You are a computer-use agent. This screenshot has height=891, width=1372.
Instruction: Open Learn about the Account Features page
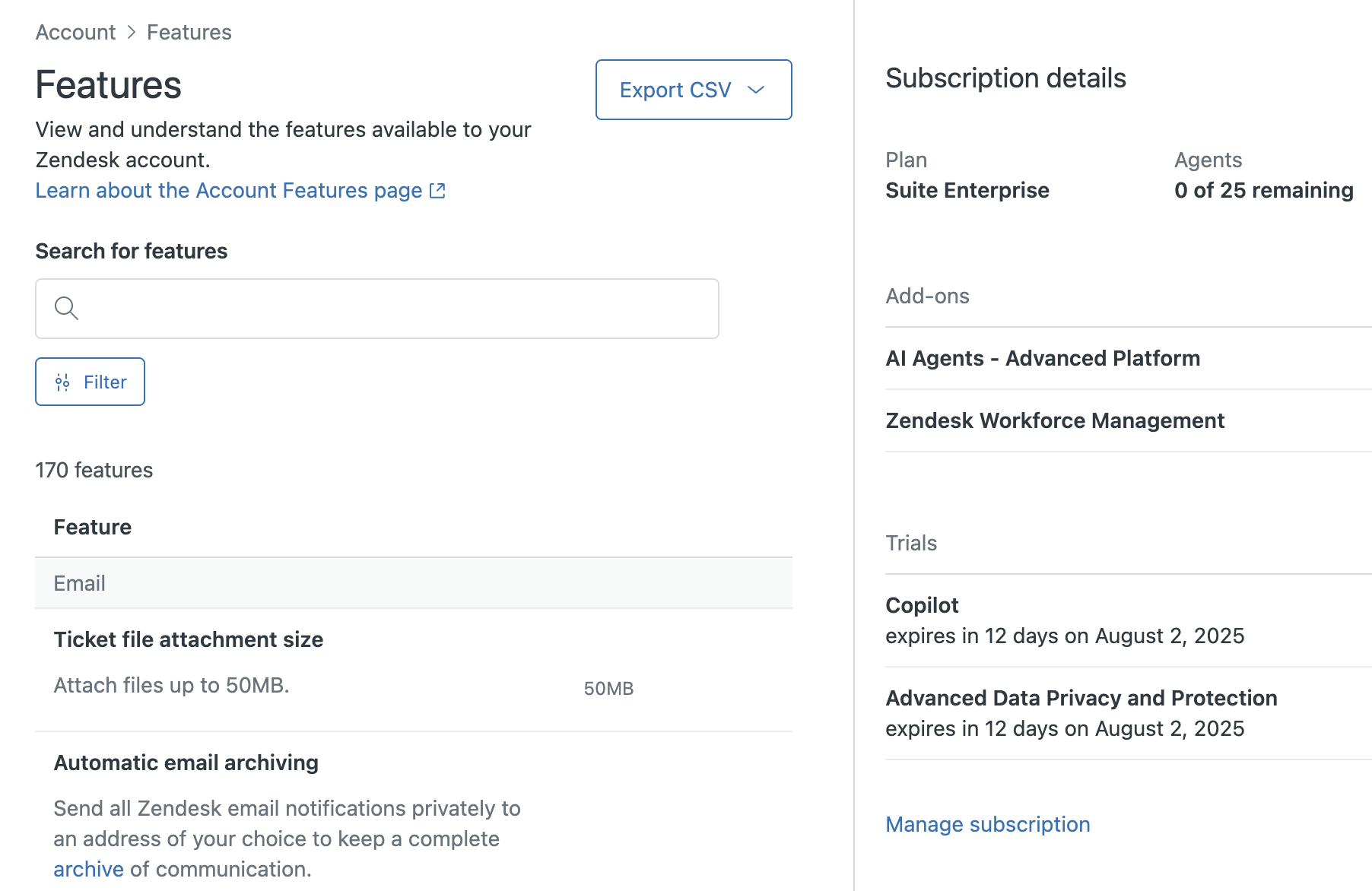point(229,190)
